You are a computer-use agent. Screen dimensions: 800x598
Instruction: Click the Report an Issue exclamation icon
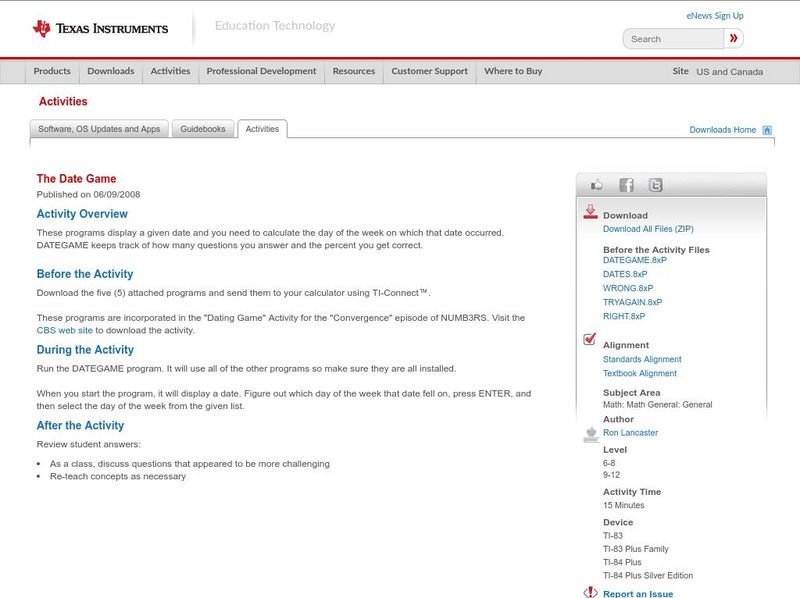589,592
